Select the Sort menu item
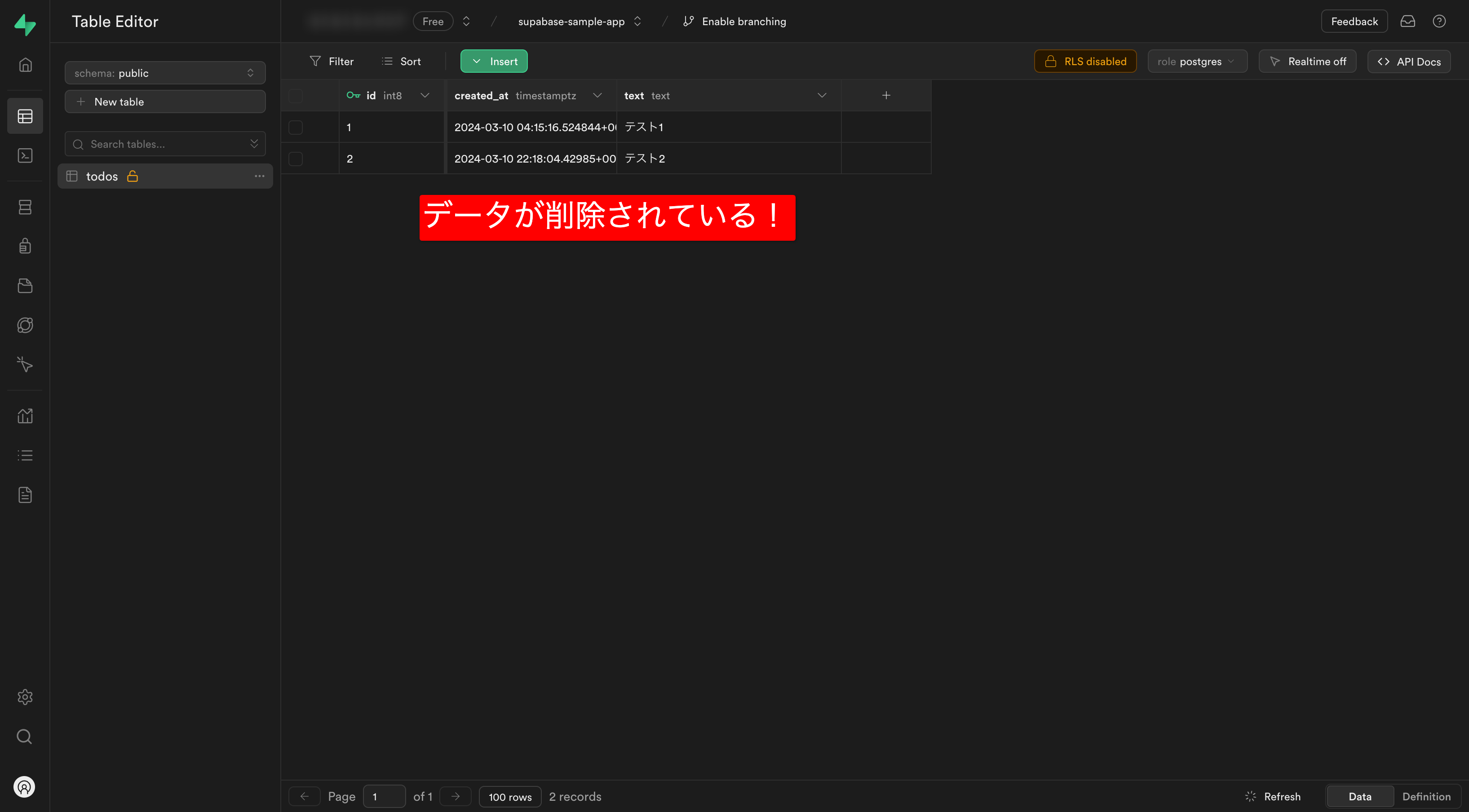 tap(410, 61)
